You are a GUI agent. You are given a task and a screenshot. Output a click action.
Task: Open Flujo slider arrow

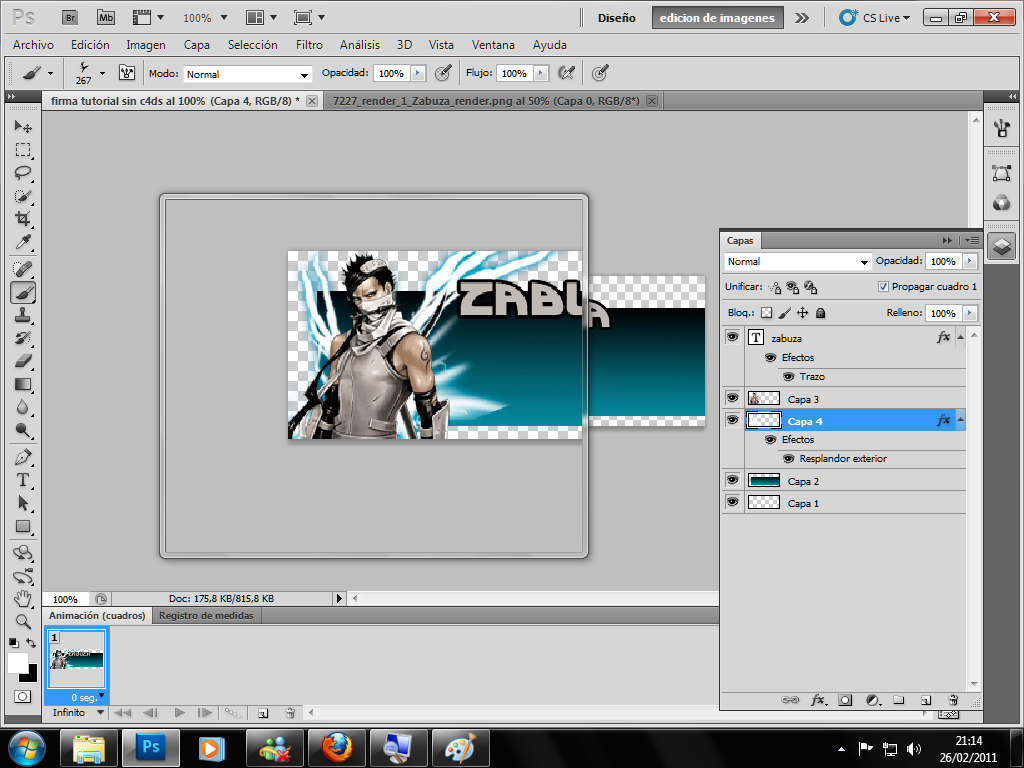(x=541, y=73)
